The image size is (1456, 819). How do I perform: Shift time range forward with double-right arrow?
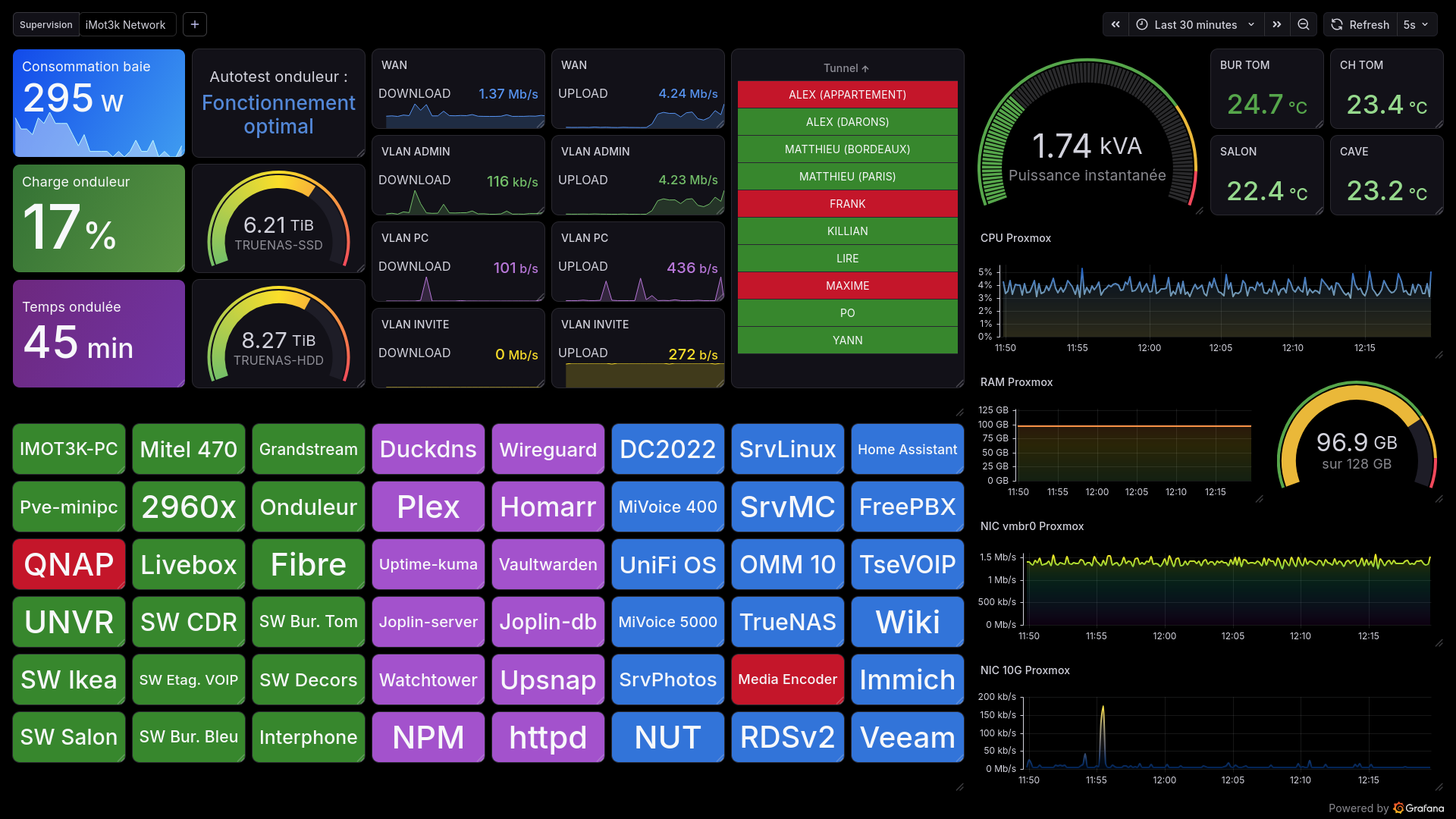click(x=1277, y=24)
